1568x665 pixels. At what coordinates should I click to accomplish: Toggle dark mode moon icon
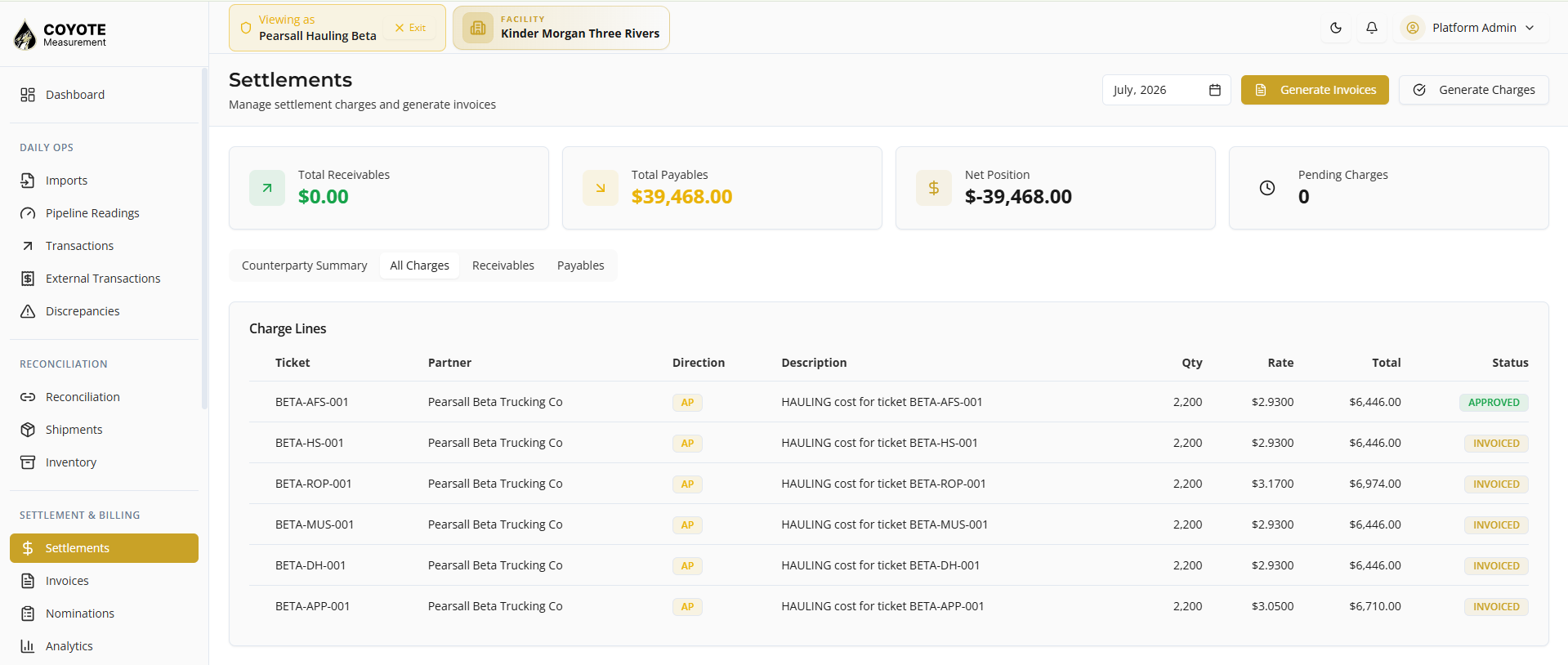[1336, 28]
